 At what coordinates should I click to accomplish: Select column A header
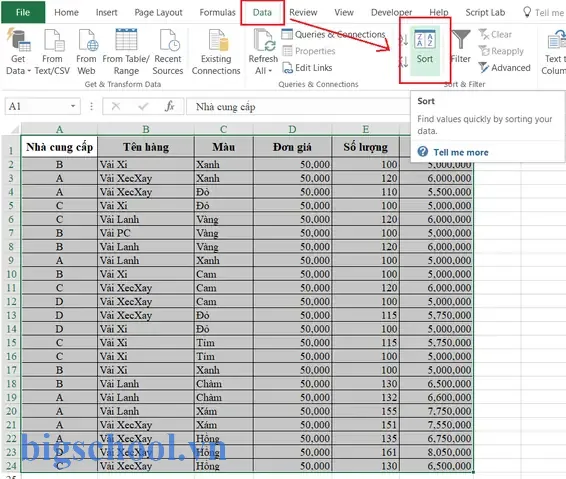tap(59, 129)
